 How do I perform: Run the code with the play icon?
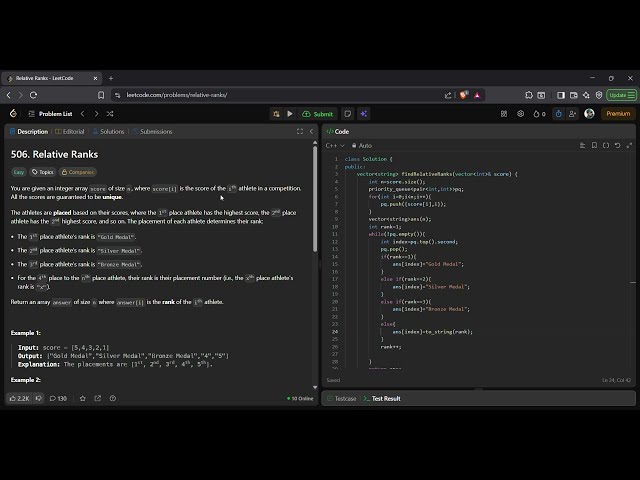pos(290,114)
